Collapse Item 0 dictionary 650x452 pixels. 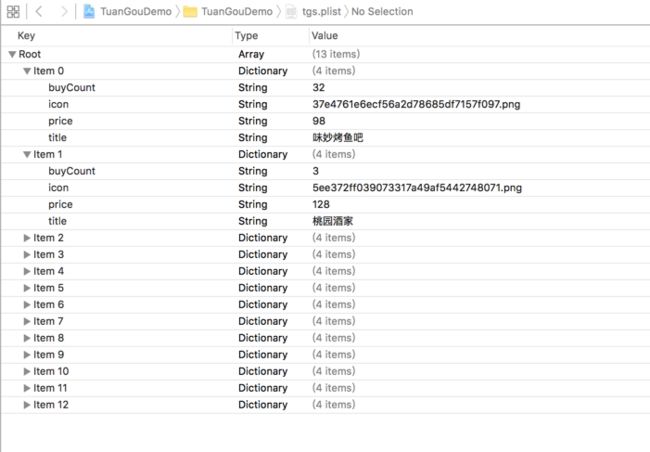(x=27, y=71)
